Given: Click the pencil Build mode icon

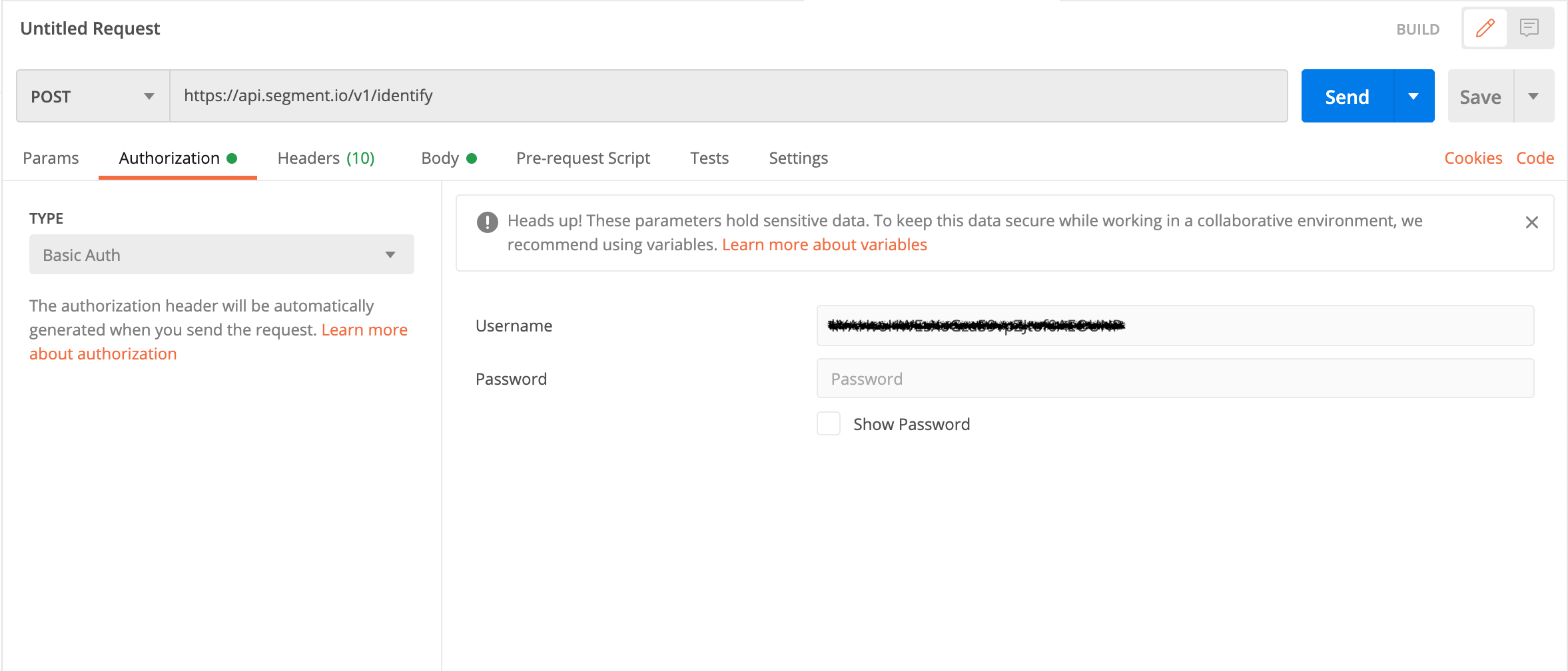Looking at the screenshot, I should click(1485, 28).
